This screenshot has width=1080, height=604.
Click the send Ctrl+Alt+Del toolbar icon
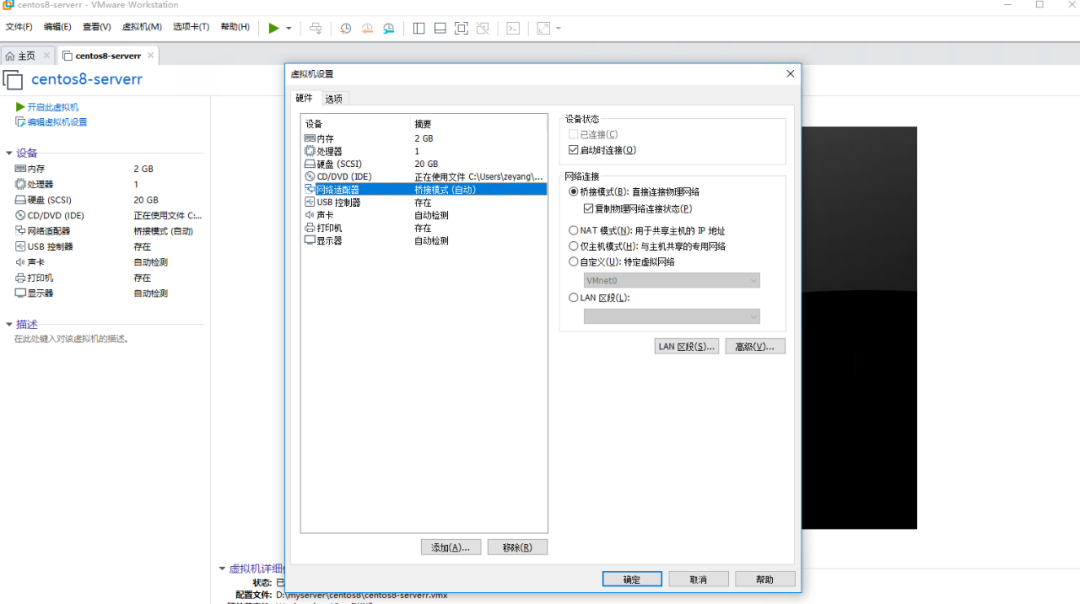tap(315, 28)
